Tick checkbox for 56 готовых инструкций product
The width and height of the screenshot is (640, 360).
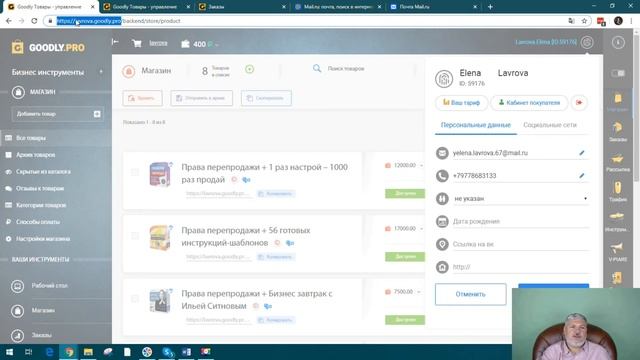coord(135,236)
